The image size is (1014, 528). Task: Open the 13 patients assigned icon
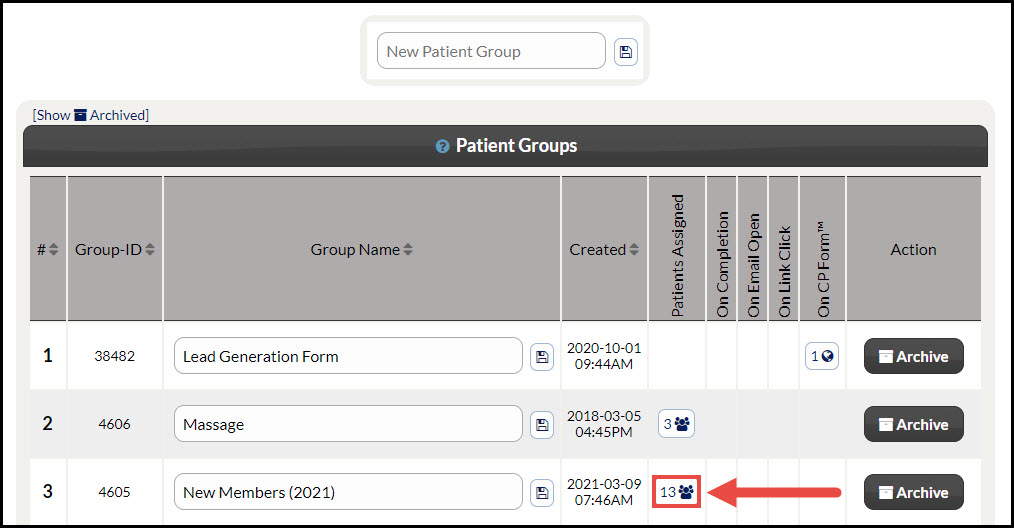point(676,492)
